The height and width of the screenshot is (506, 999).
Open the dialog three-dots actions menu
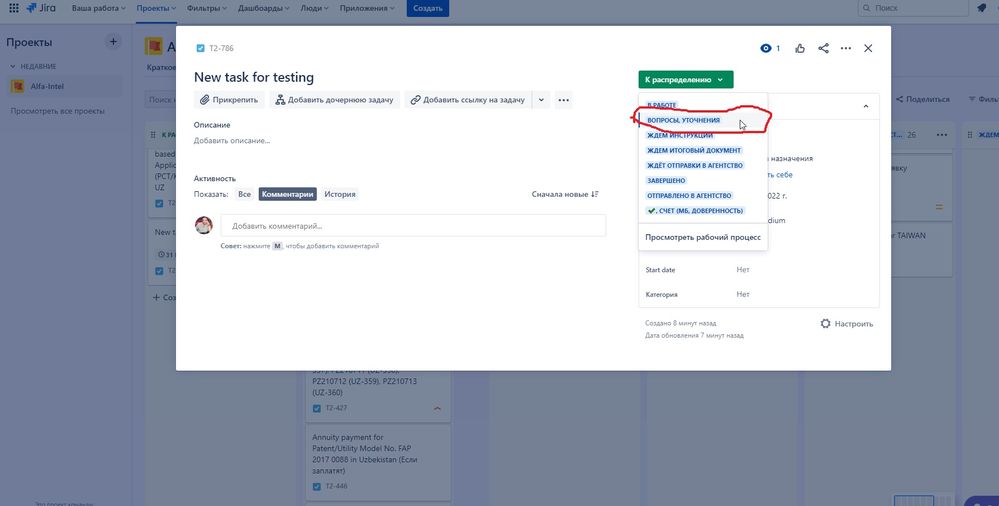845,48
